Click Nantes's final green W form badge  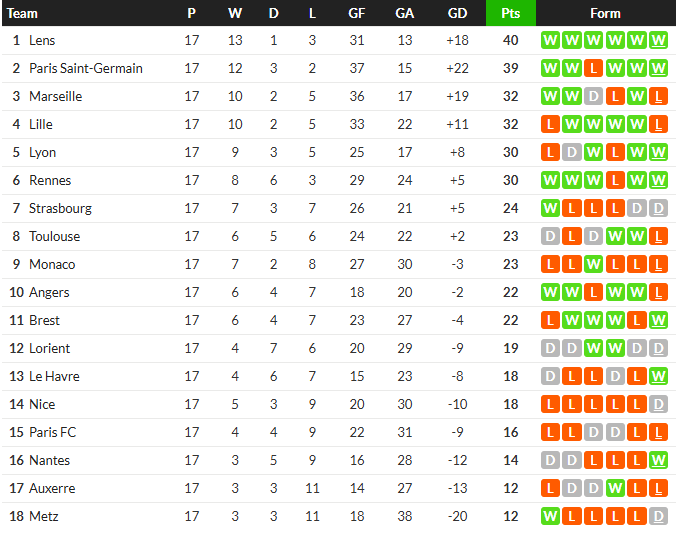point(658,460)
